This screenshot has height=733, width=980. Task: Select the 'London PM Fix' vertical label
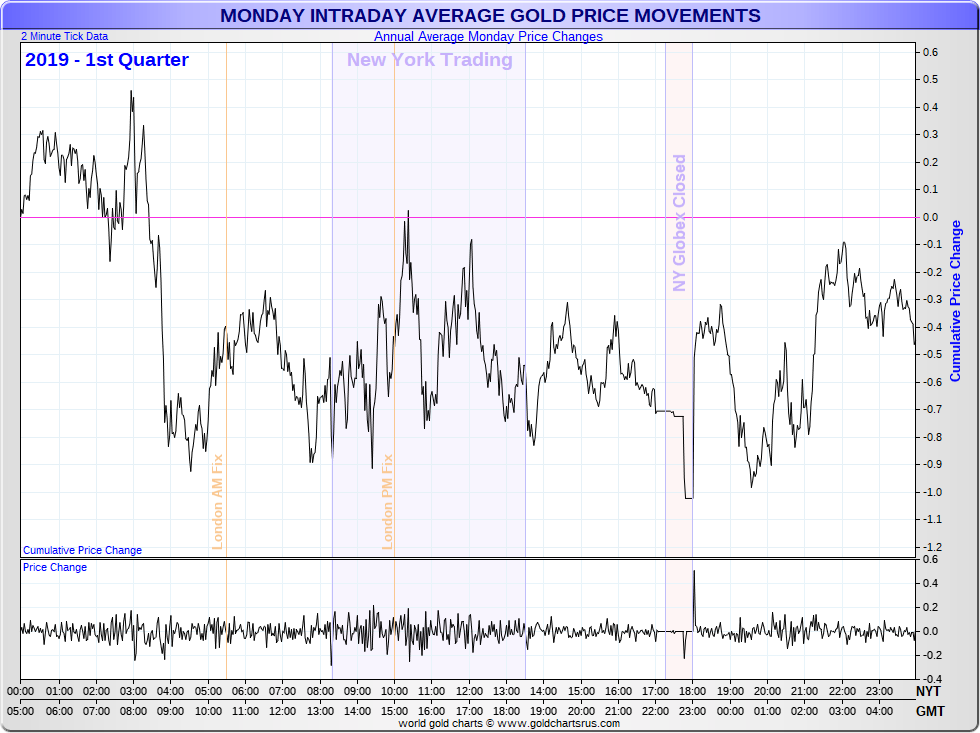coord(388,502)
